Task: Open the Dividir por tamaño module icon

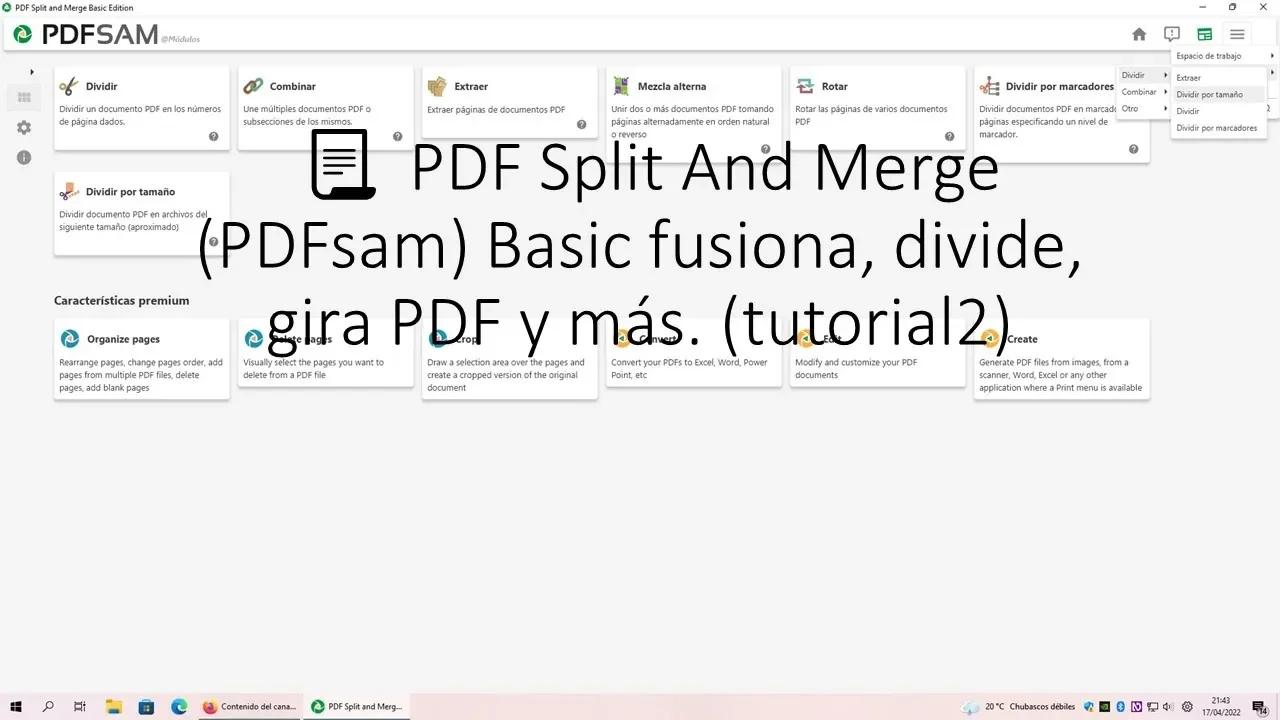Action: pyautogui.click(x=67, y=190)
